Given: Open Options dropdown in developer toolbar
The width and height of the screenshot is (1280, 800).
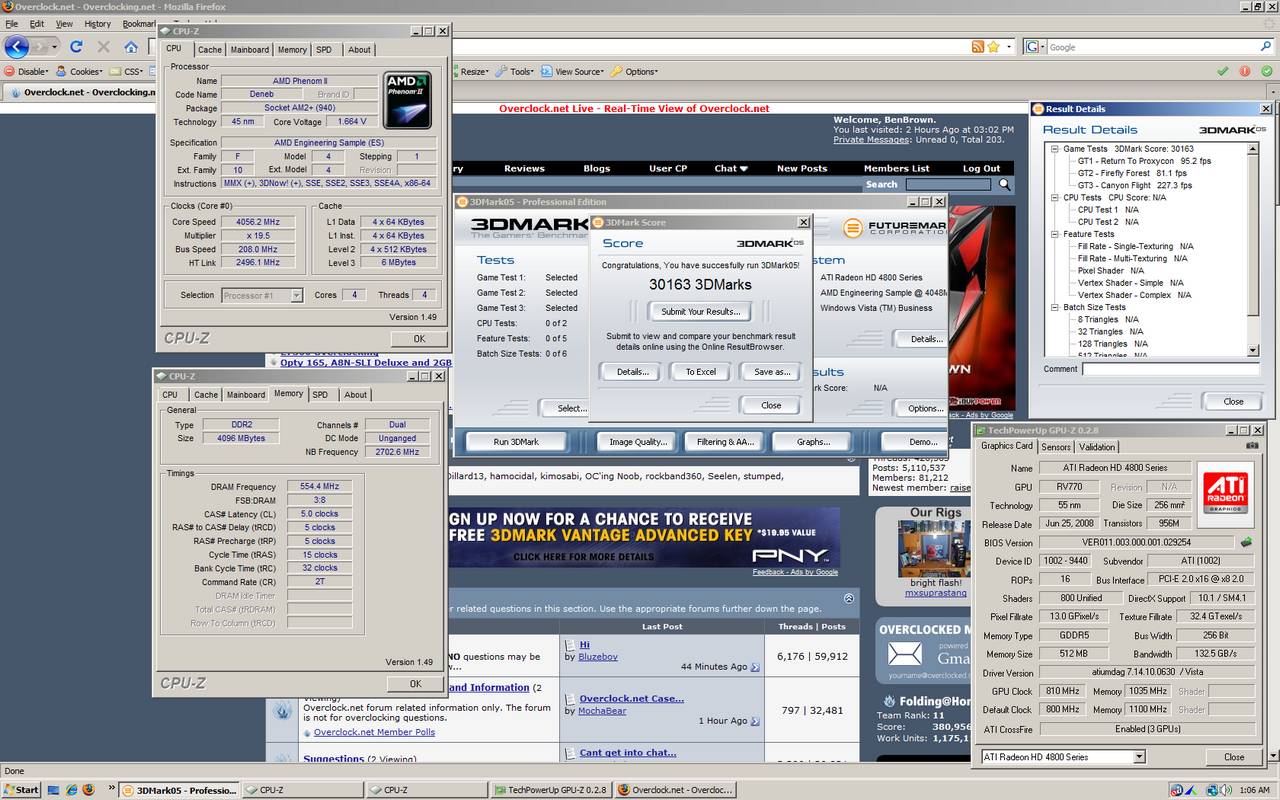Looking at the screenshot, I should pyautogui.click(x=634, y=71).
